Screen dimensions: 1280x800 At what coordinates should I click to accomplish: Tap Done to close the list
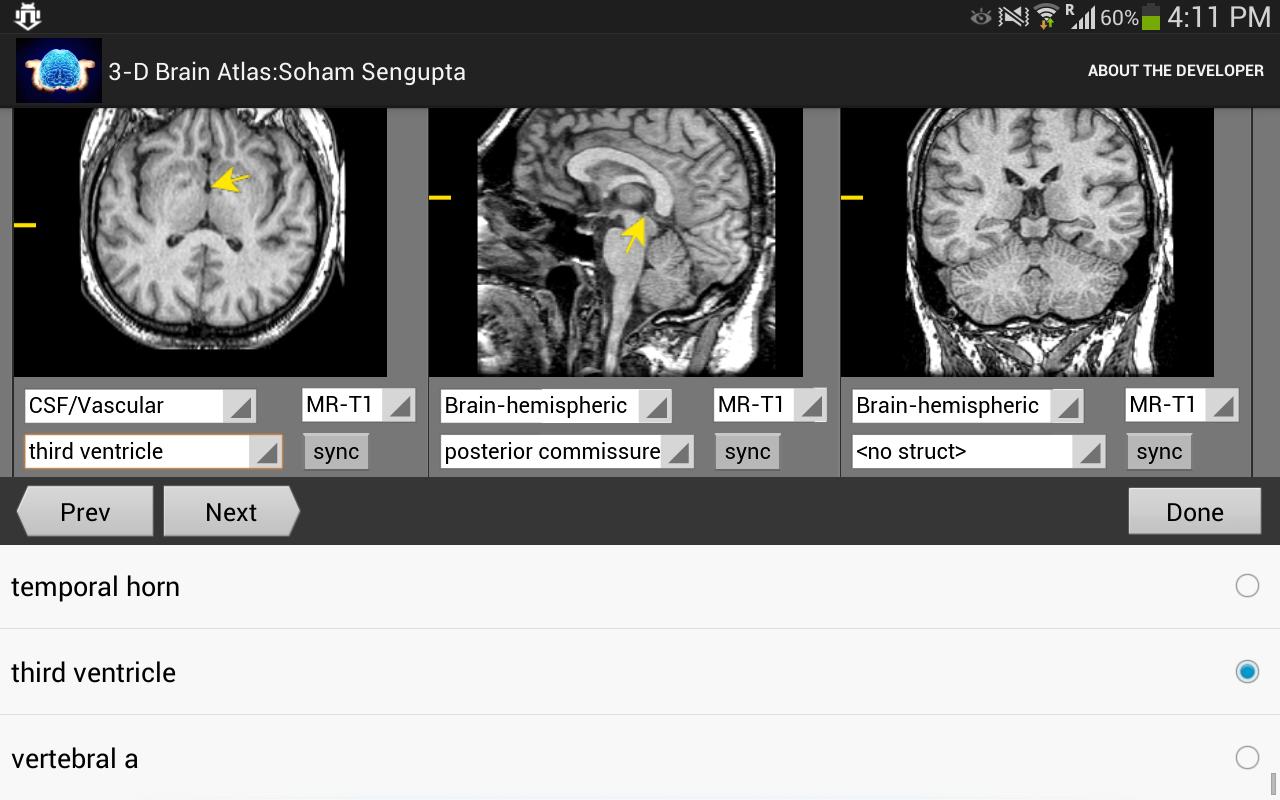1195,512
